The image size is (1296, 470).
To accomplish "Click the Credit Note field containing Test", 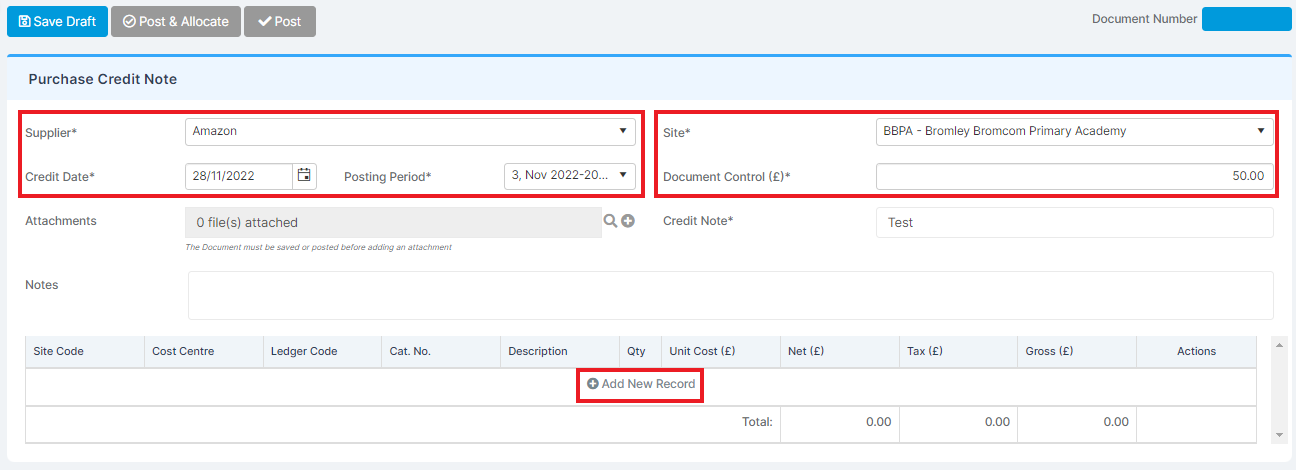I will [1075, 223].
